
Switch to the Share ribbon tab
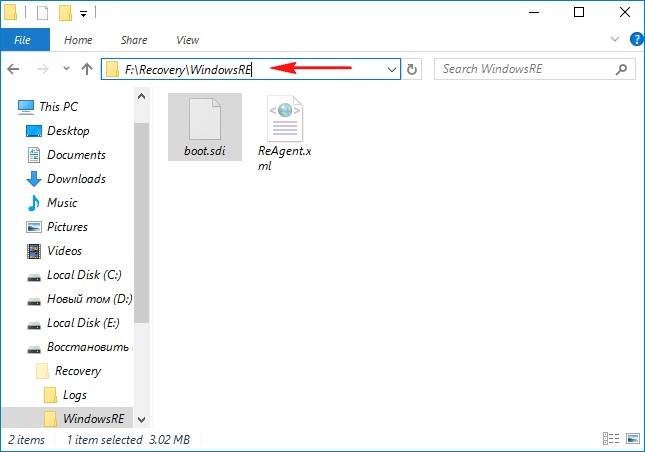coord(134,40)
